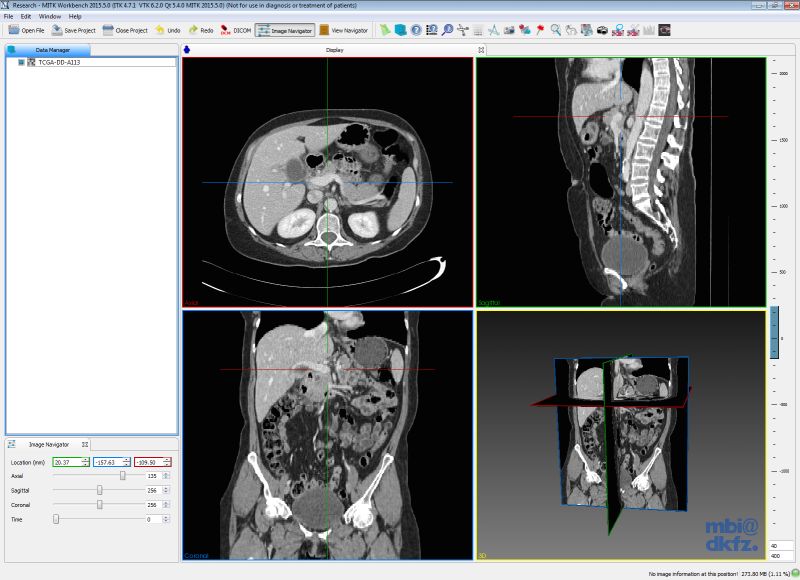Click the scissors-like clipping tool icon
Viewport: 800px width, 580px height.
point(463,30)
